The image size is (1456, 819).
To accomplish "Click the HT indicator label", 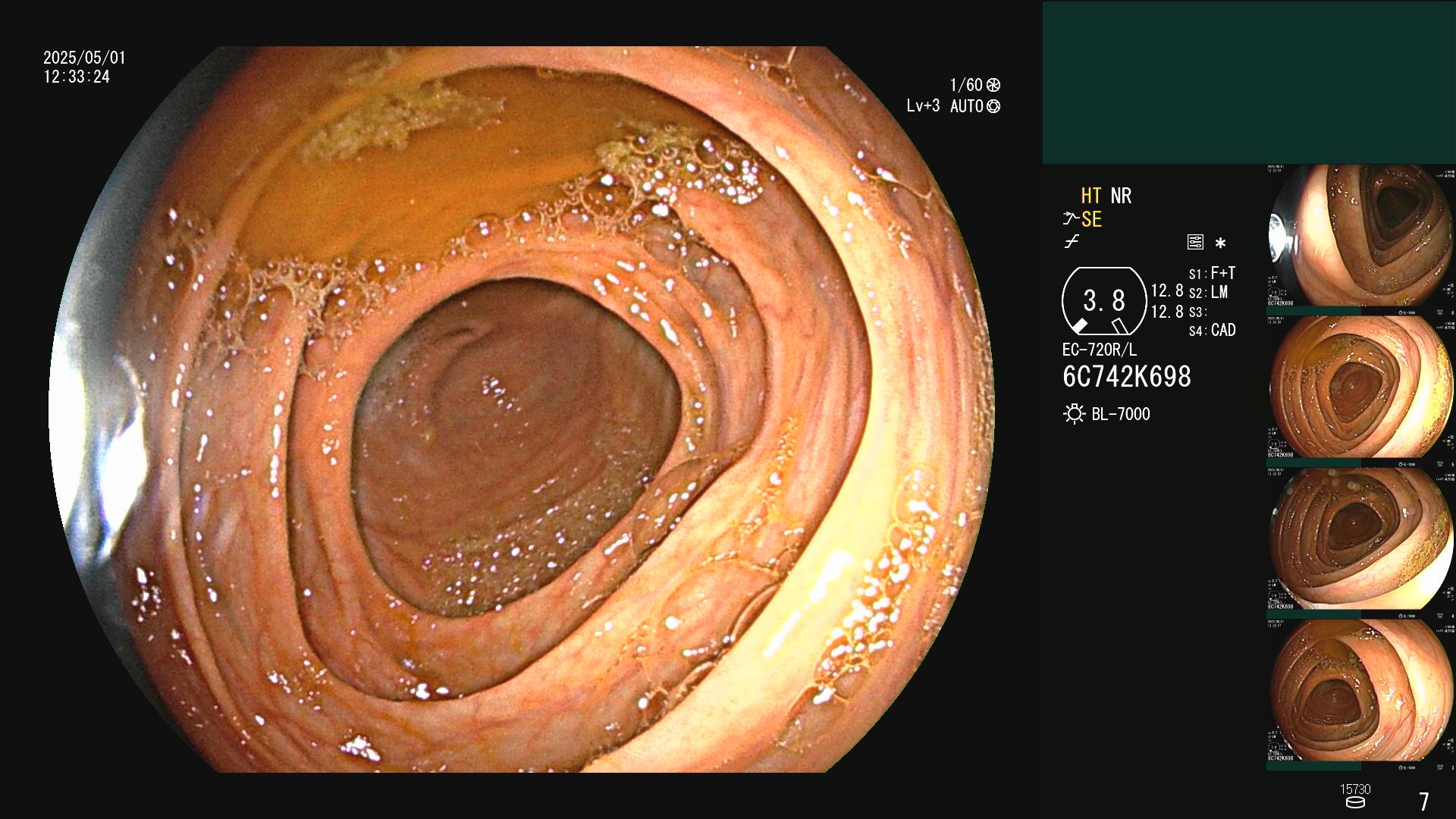I will (x=1091, y=196).
